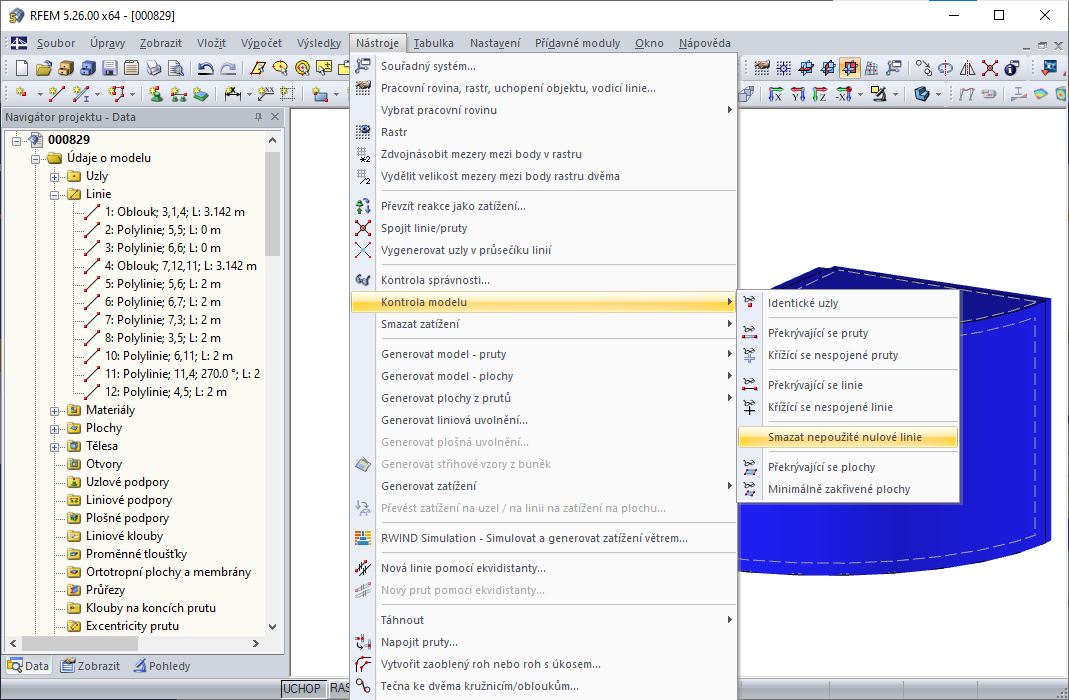The image size is (1069, 700).
Task: Click the work plane and grid settings toolbar icon
Action: tap(762, 67)
